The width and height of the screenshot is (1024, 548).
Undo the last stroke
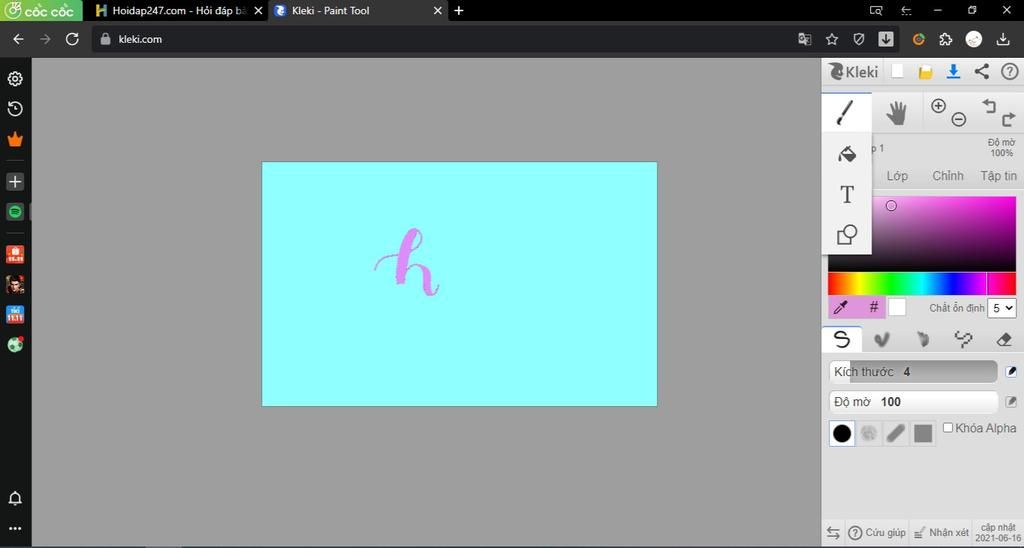point(989,106)
